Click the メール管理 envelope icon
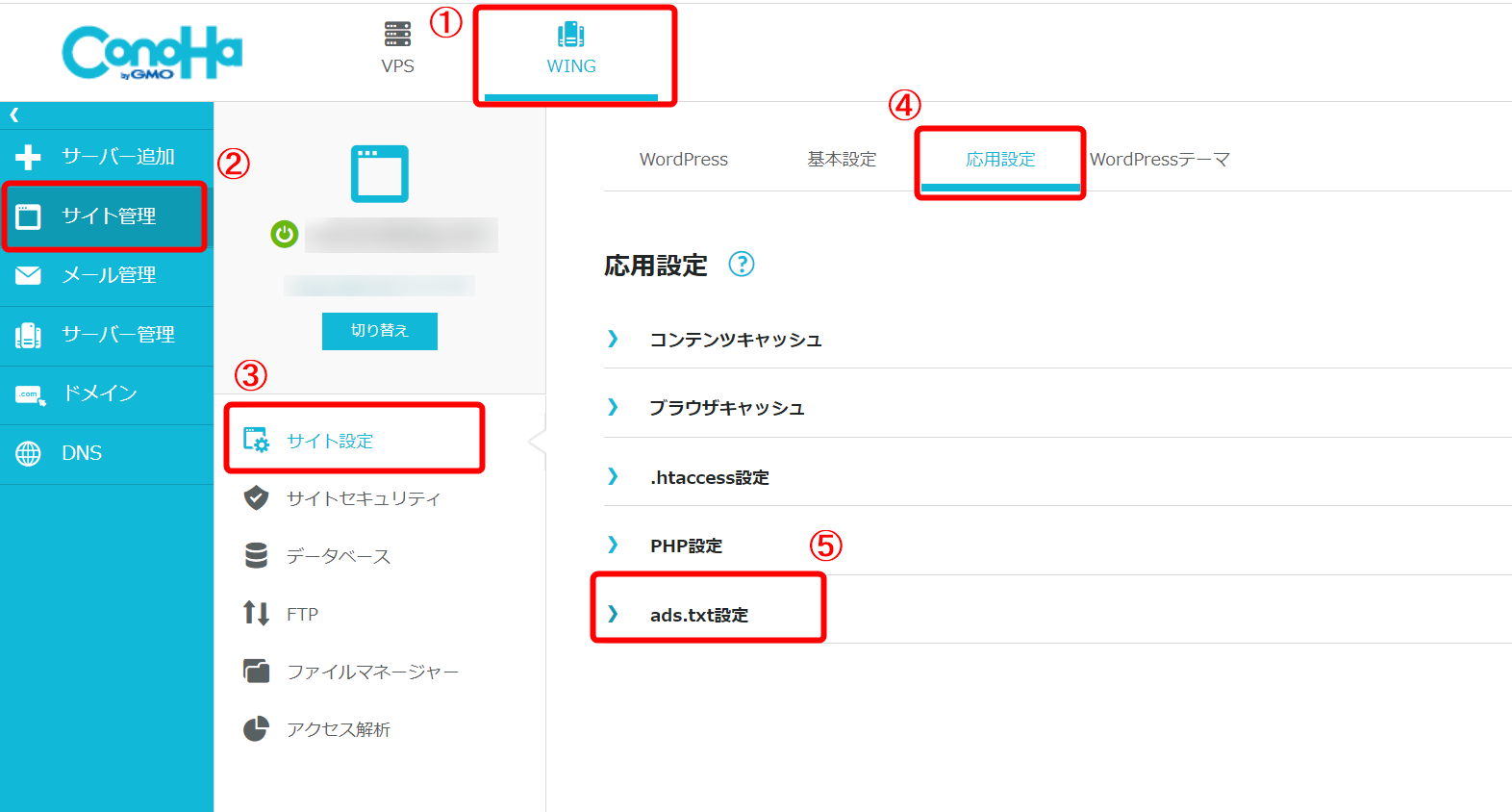This screenshot has width=1512, height=812. coord(29,276)
